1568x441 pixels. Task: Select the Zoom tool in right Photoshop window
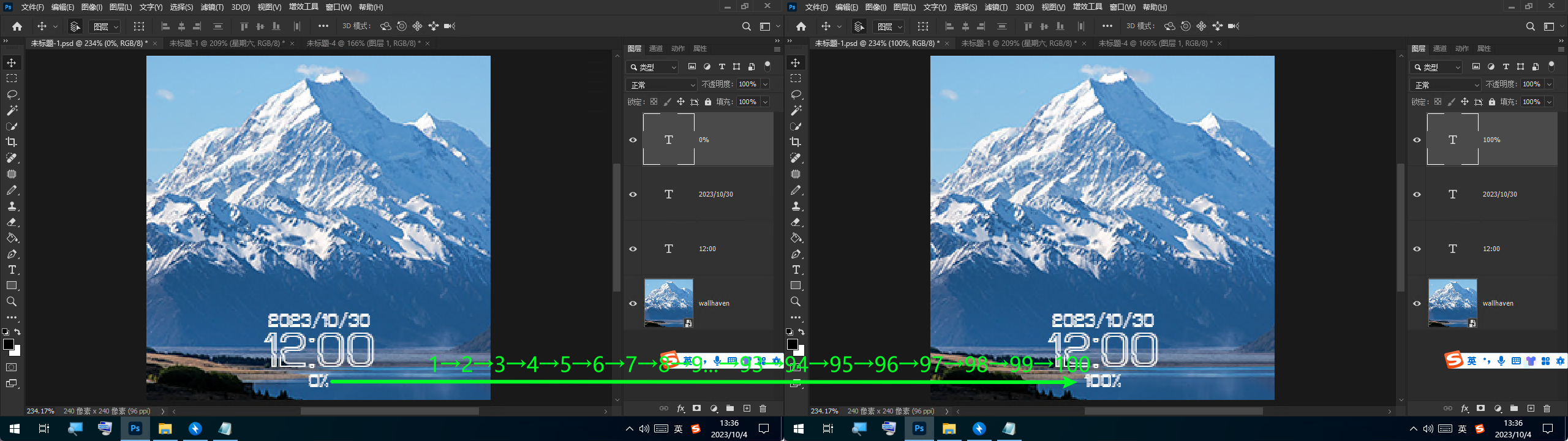coord(796,301)
